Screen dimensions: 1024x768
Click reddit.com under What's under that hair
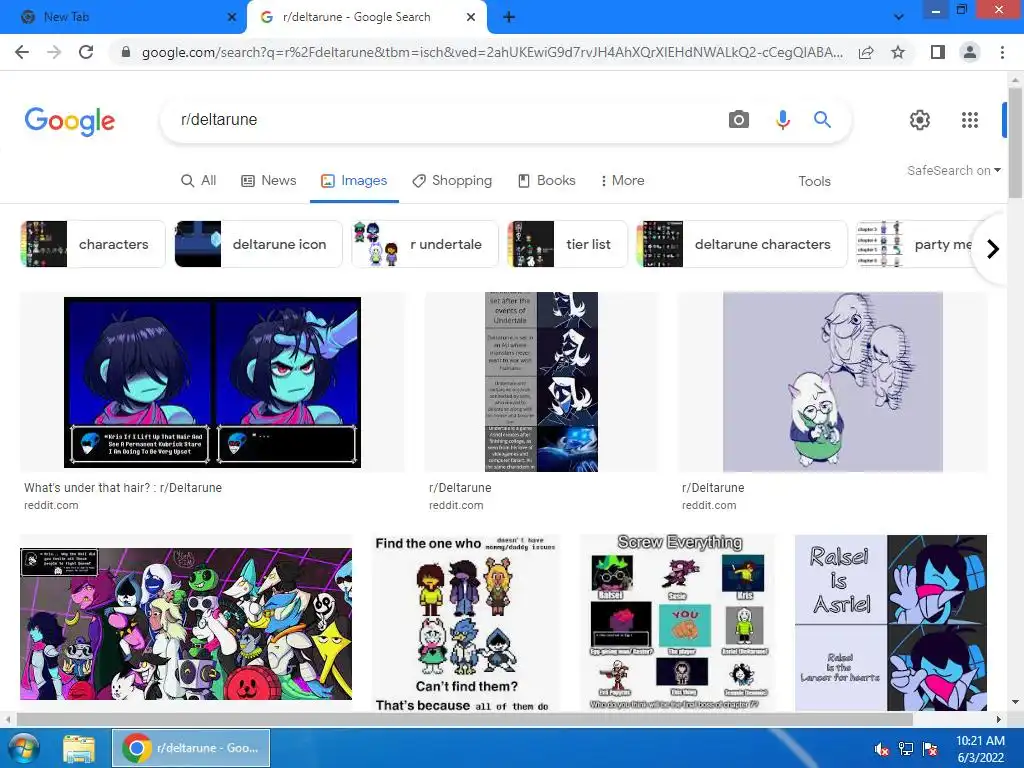(x=51, y=505)
